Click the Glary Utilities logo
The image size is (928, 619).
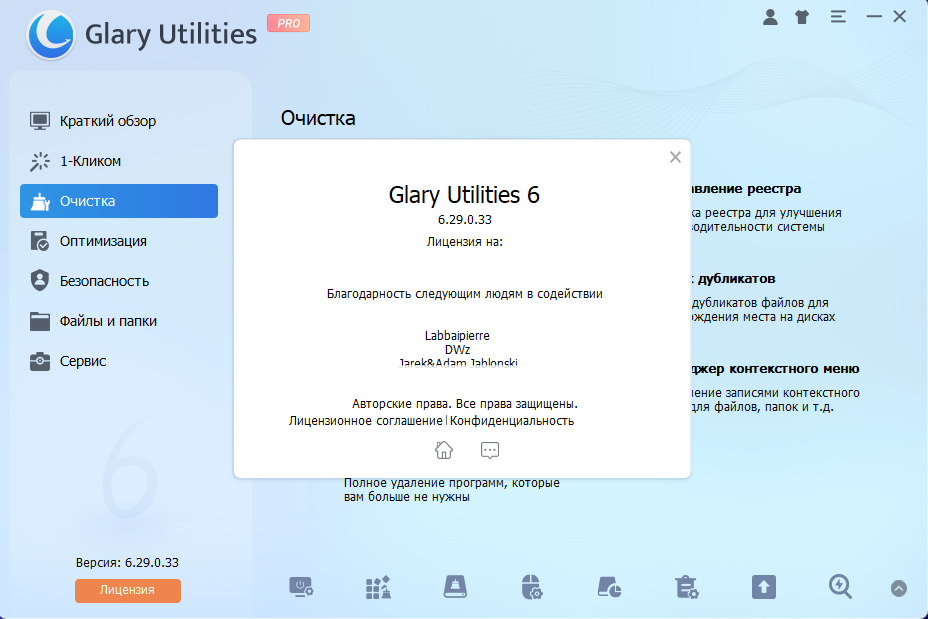[51, 34]
